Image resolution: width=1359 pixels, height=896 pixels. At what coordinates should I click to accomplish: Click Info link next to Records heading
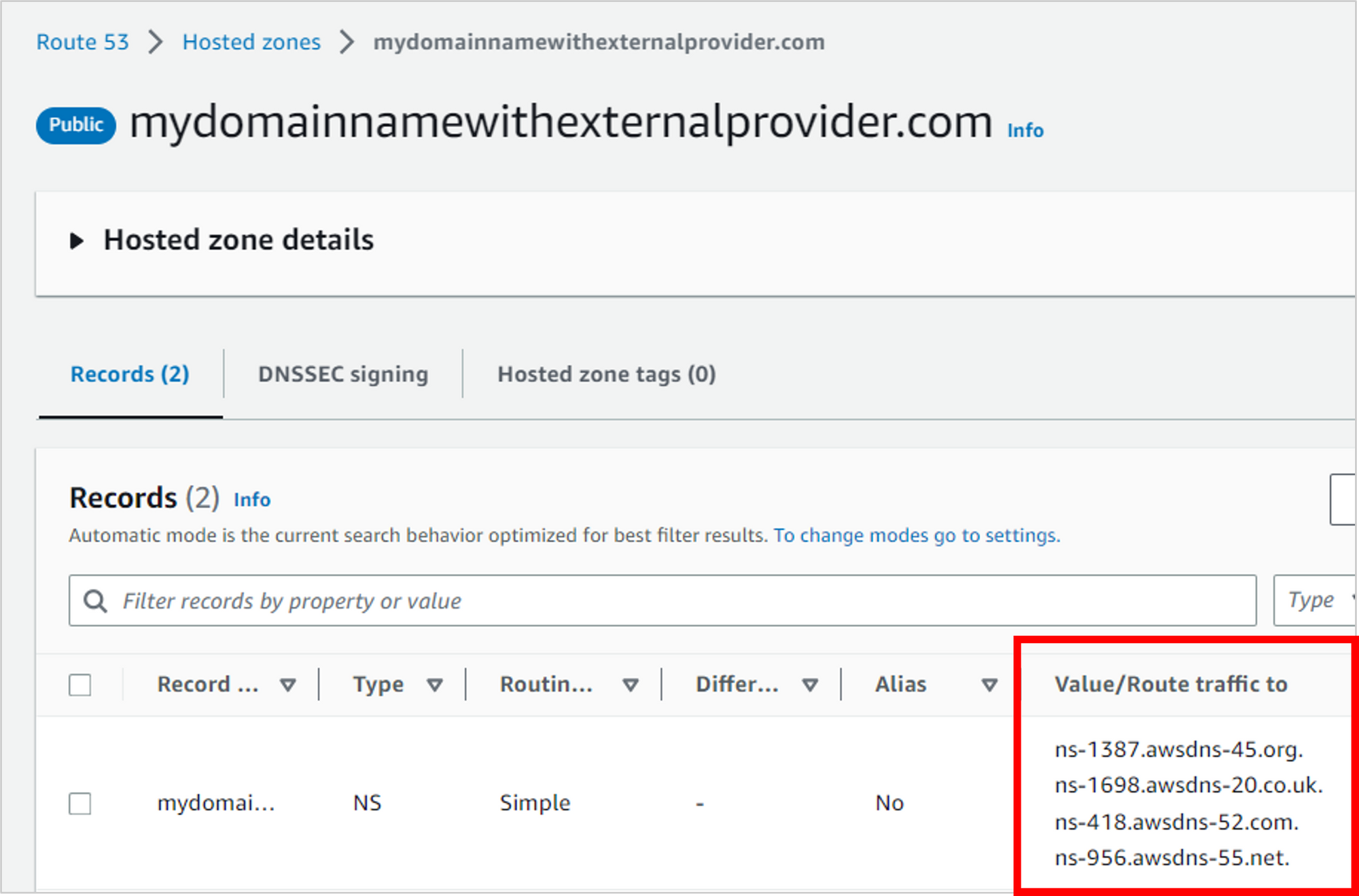(x=252, y=500)
